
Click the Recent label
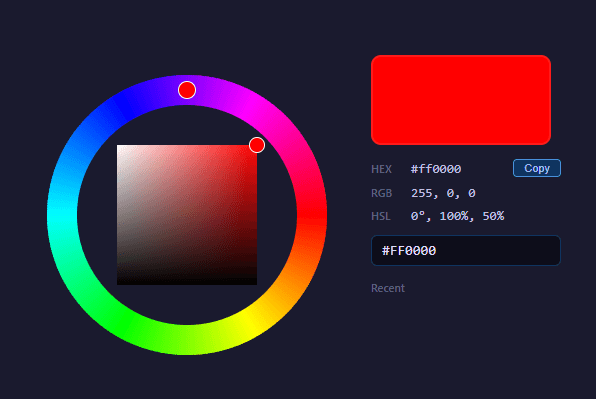point(388,288)
